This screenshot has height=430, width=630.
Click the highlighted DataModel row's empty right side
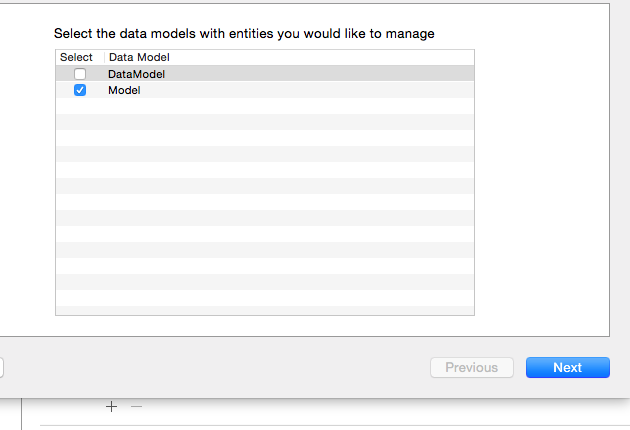point(319,74)
